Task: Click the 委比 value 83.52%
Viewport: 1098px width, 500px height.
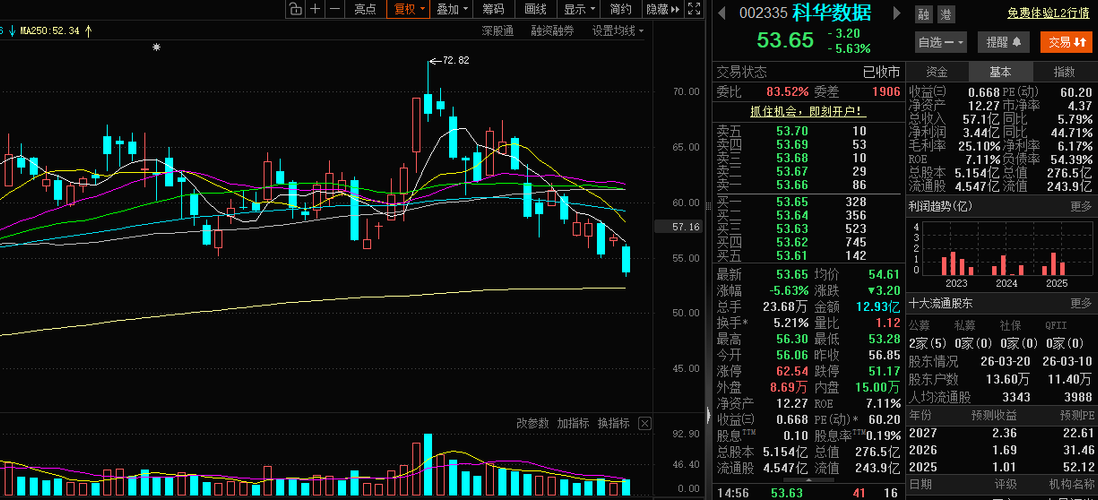Action: click(x=788, y=92)
